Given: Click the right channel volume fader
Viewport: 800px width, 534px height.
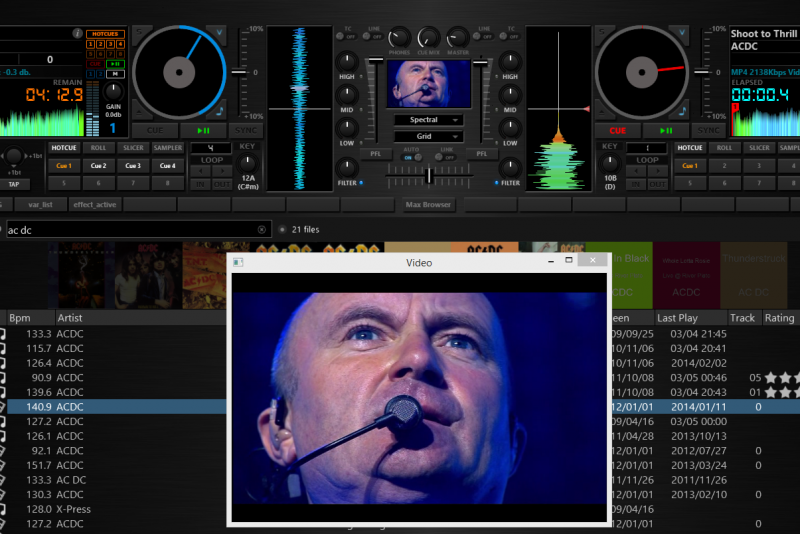Looking at the screenshot, I should pyautogui.click(x=480, y=63).
